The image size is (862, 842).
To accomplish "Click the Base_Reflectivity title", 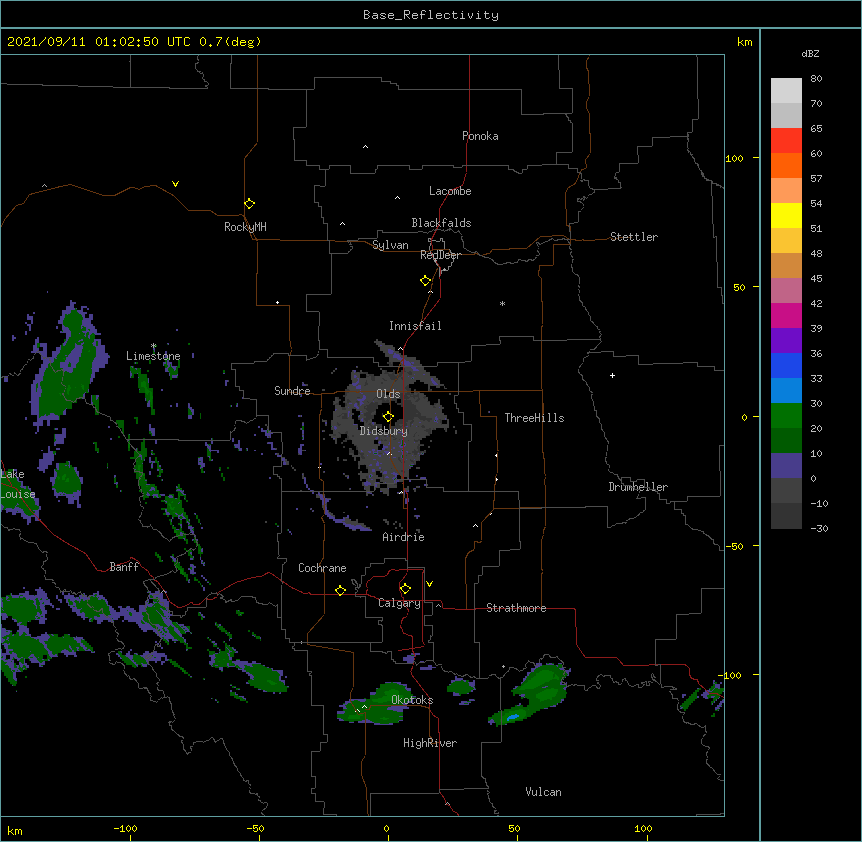I will [x=431, y=15].
